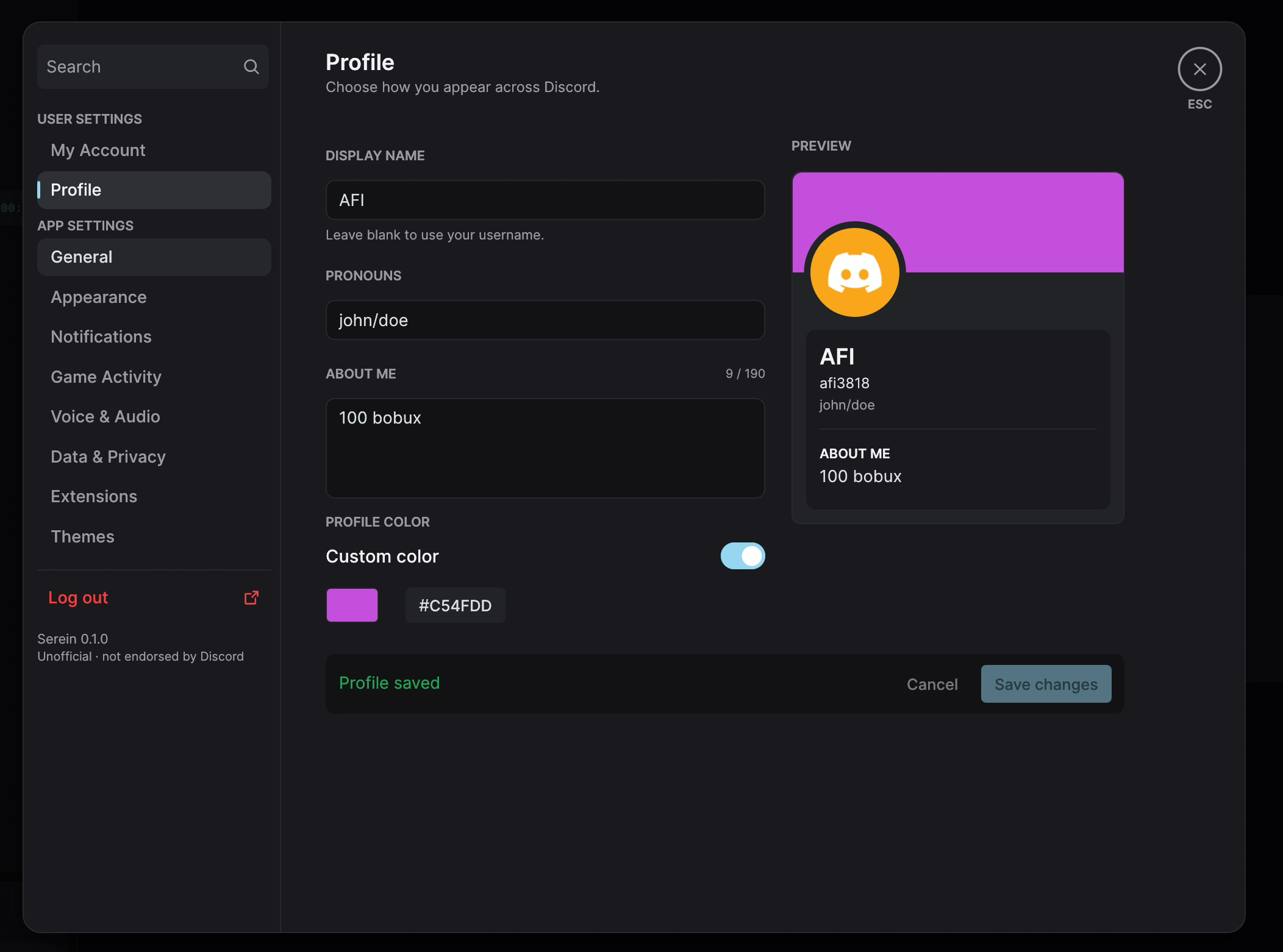Click 'Unofficial · not endorsed by Discord' text
The height and width of the screenshot is (952, 1283).
140,656
